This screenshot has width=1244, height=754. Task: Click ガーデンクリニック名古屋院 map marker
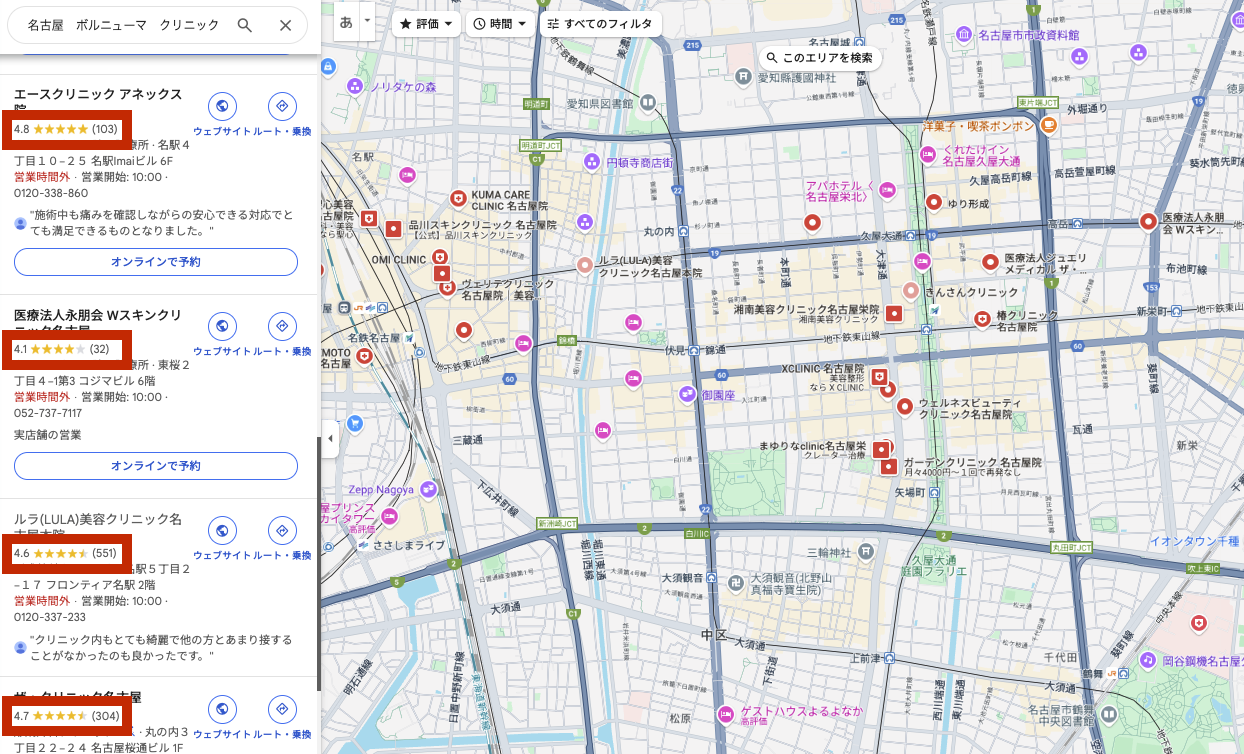[889, 466]
